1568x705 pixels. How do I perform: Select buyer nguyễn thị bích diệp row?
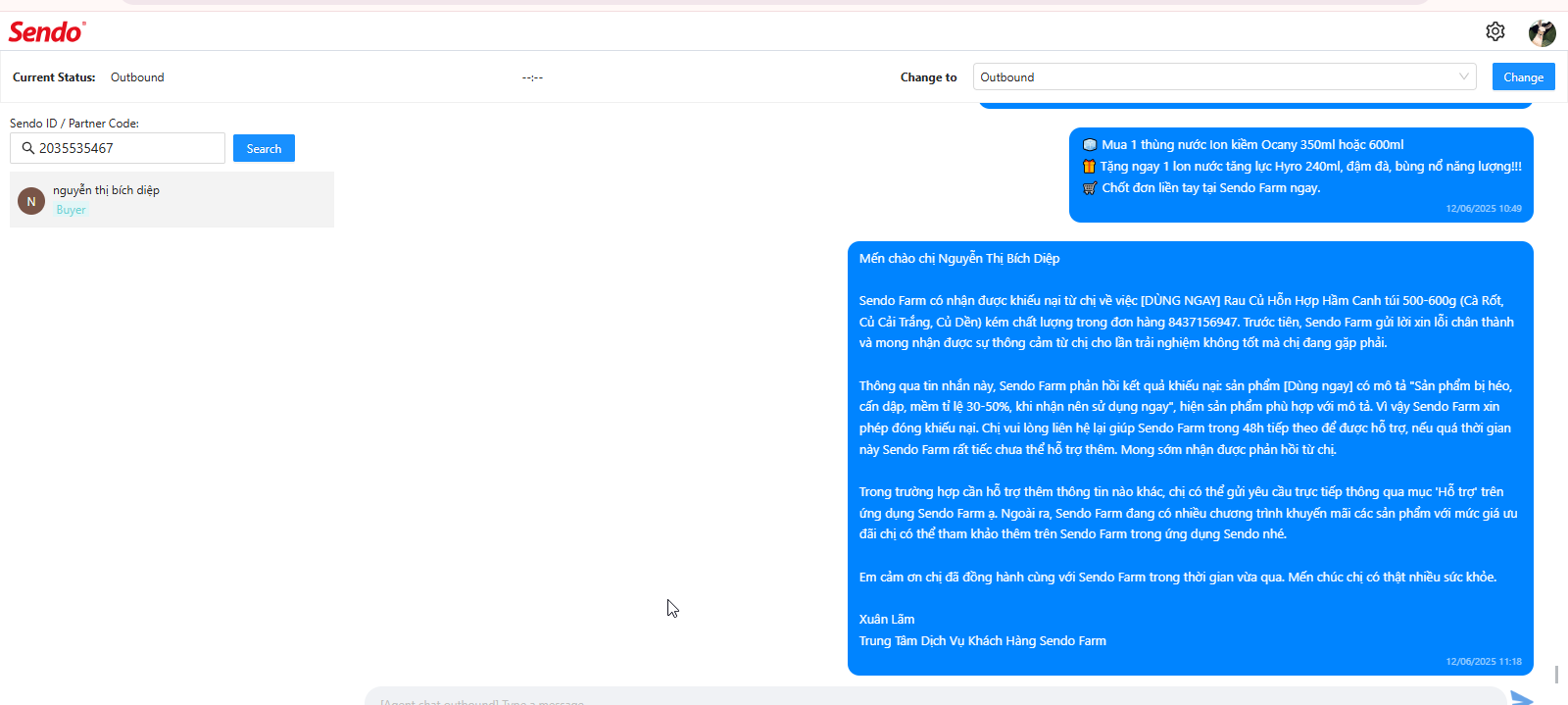coord(171,199)
